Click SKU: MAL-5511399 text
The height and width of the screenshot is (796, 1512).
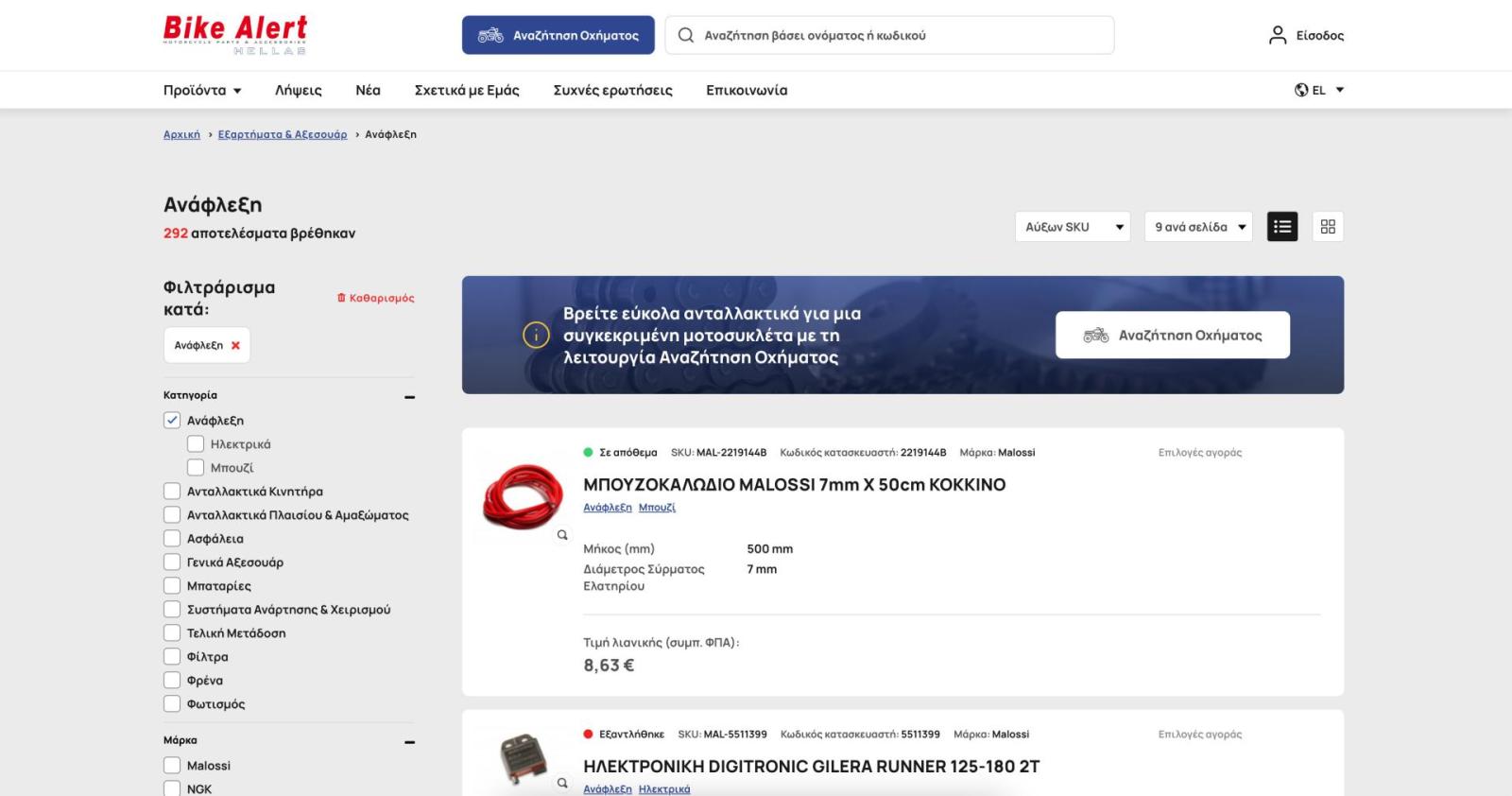[x=723, y=735]
